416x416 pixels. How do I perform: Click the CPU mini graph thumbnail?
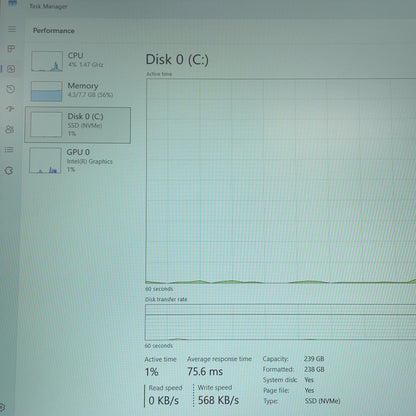pos(47,61)
